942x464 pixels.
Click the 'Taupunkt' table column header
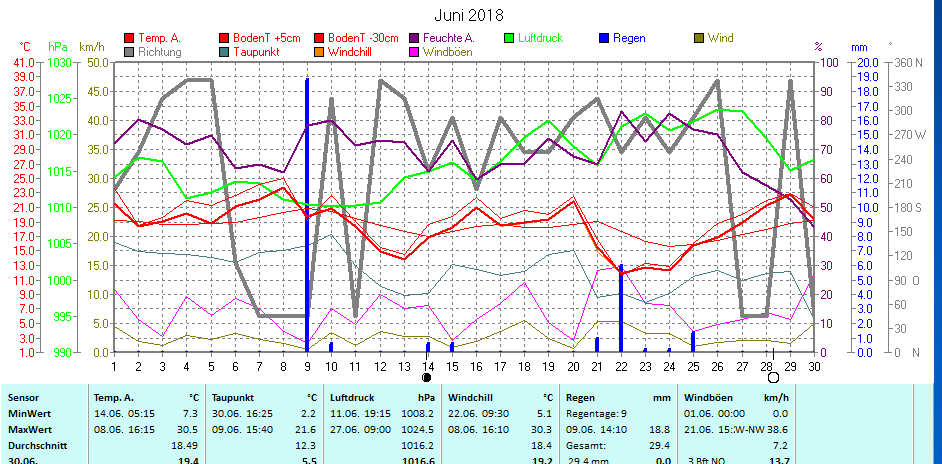tap(232, 398)
